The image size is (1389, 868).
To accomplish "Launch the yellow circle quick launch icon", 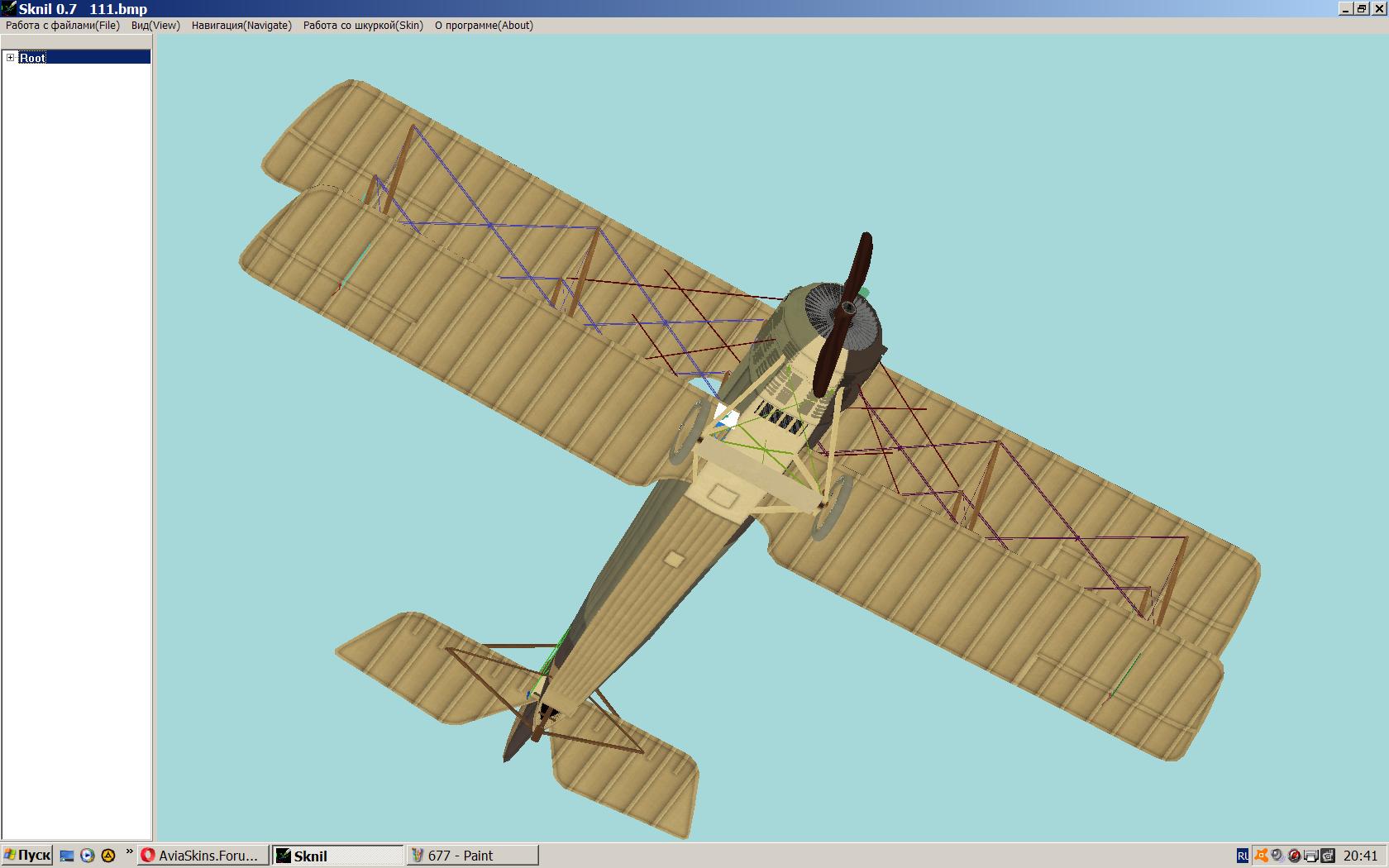I will [x=107, y=856].
